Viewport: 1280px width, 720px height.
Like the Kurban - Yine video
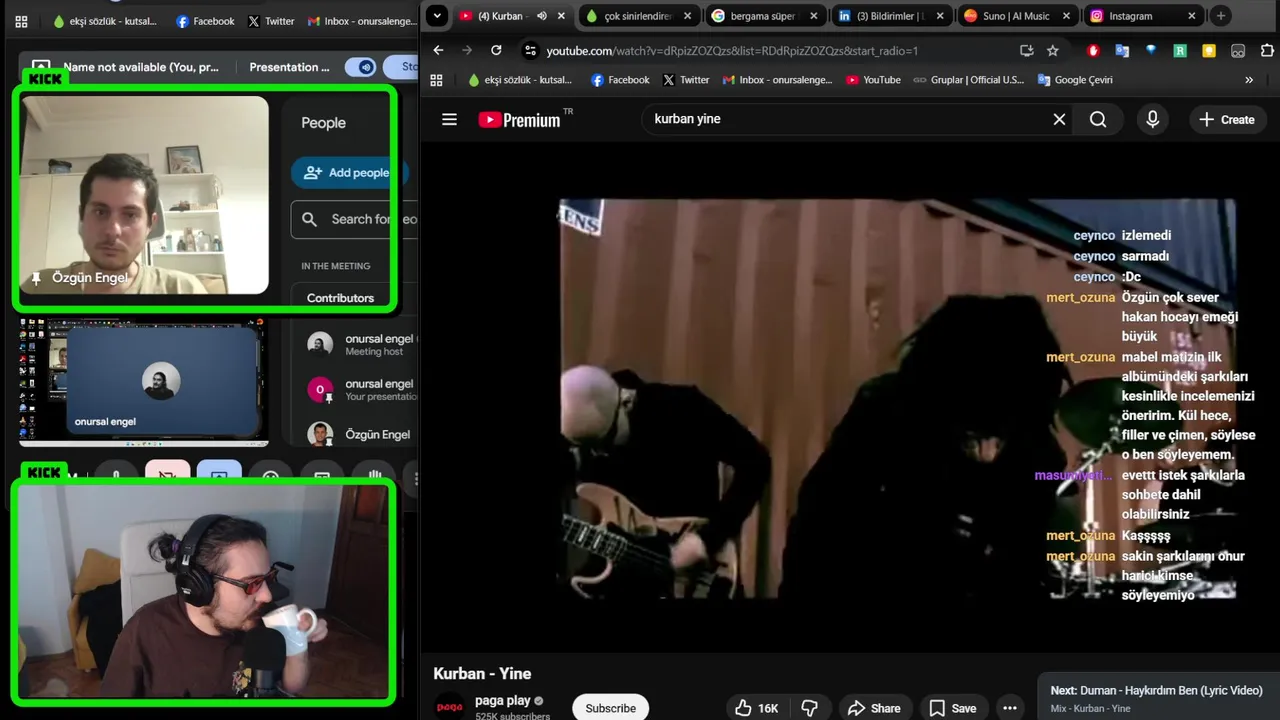(756, 708)
